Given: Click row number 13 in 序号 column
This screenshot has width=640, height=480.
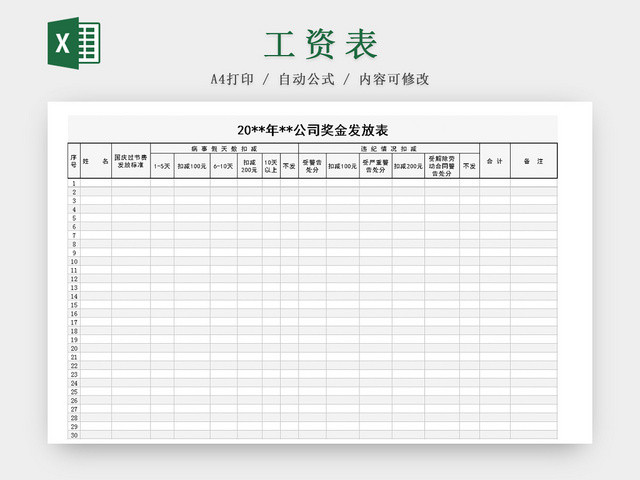Looking at the screenshot, I should [74, 288].
